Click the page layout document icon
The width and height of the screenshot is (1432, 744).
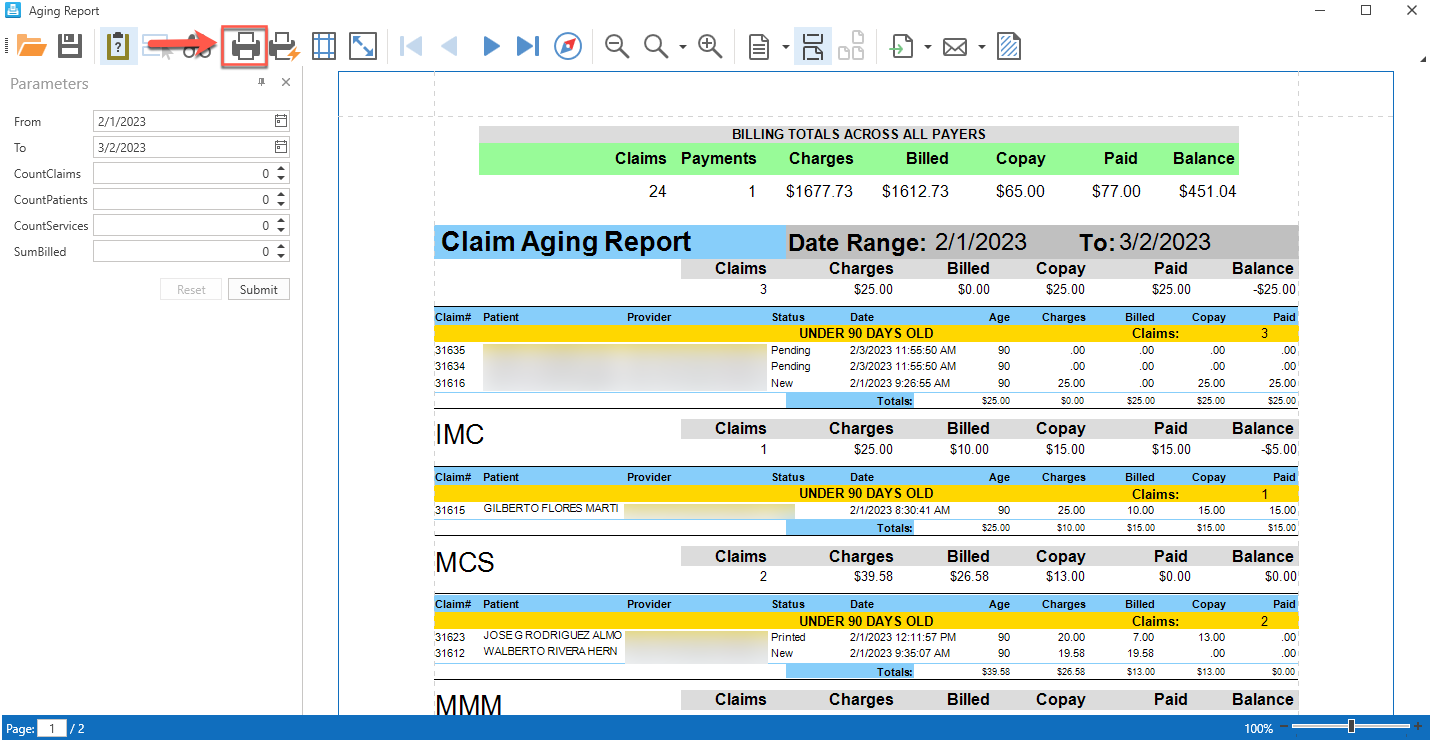pos(760,46)
